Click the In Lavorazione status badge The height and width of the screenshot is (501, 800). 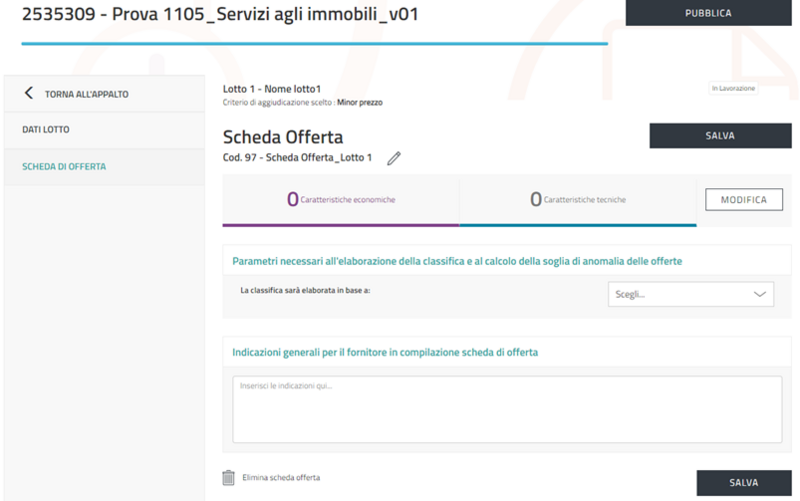click(733, 88)
